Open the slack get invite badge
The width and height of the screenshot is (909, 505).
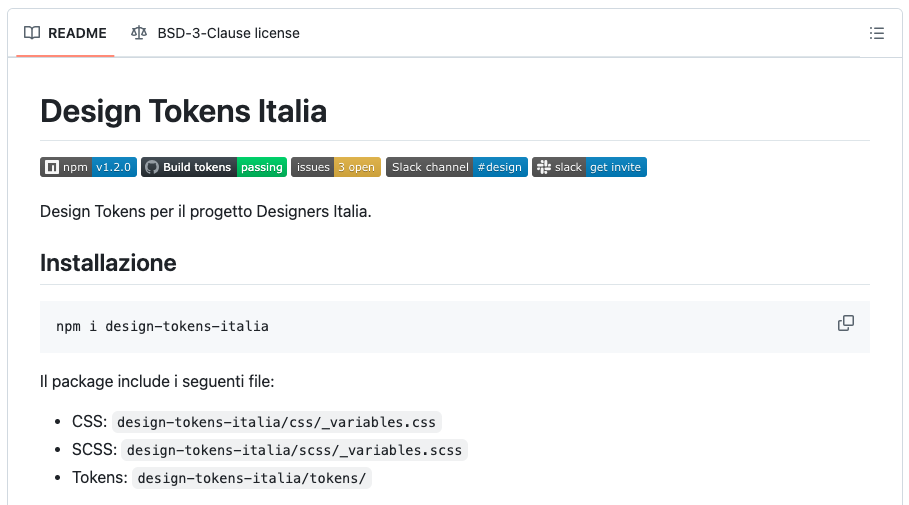click(589, 167)
